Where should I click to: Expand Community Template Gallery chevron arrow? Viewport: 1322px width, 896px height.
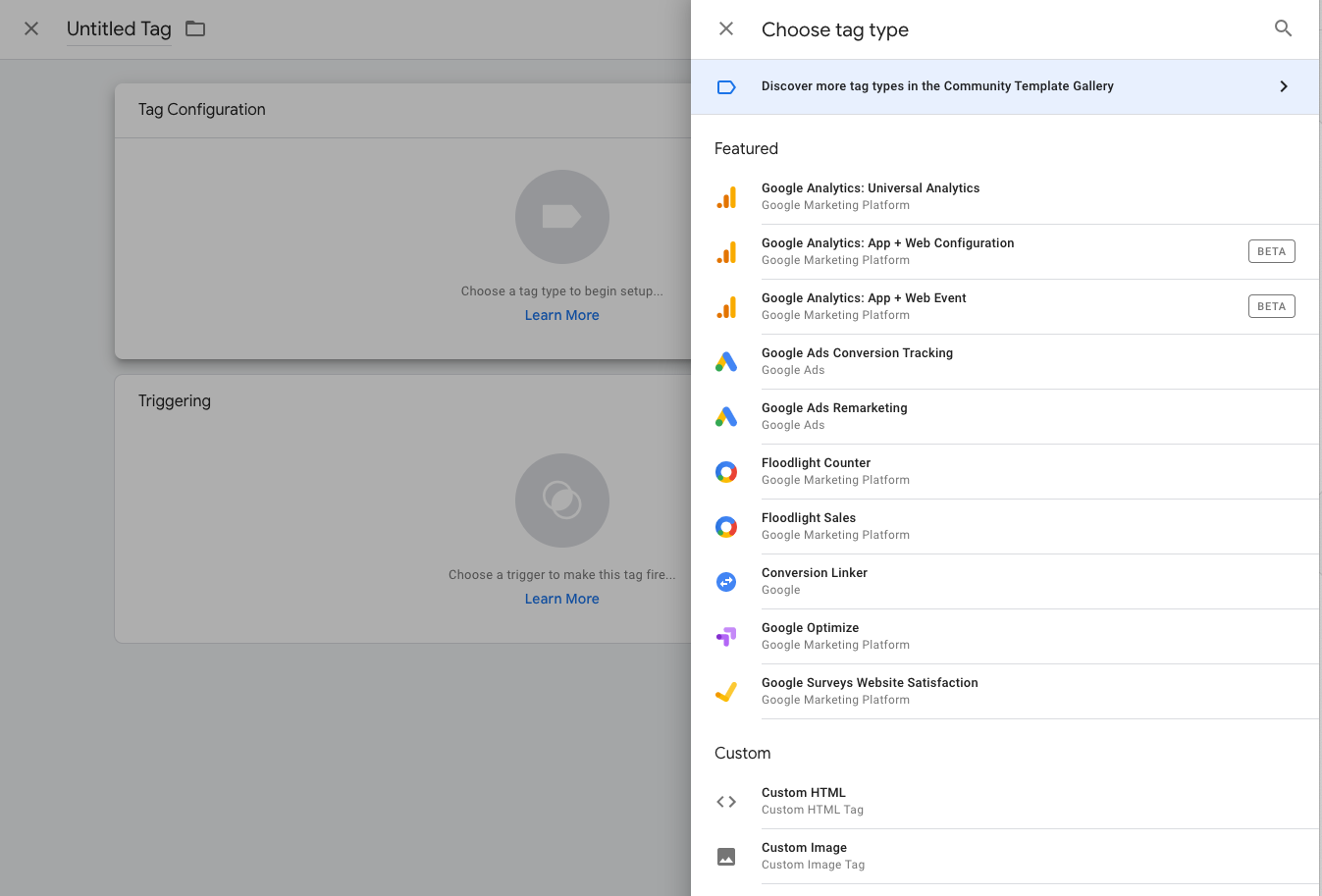tap(1284, 86)
